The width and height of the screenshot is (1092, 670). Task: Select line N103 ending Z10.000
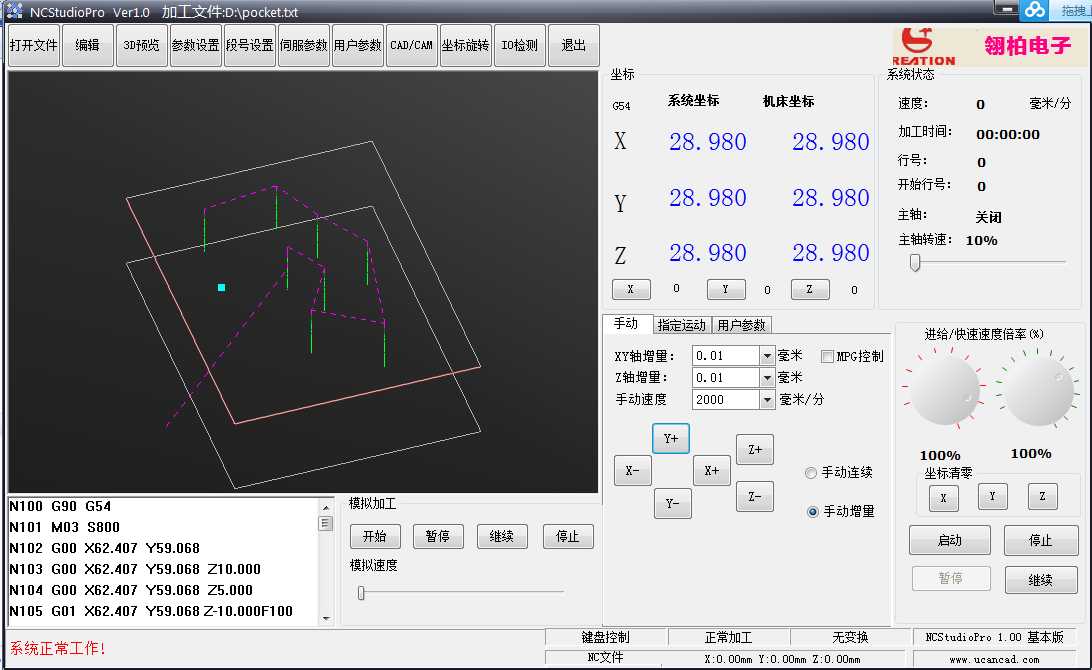(135, 569)
